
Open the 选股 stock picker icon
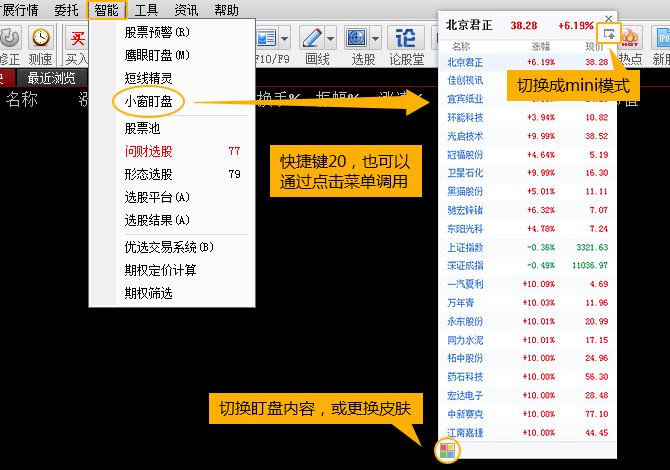(x=357, y=38)
